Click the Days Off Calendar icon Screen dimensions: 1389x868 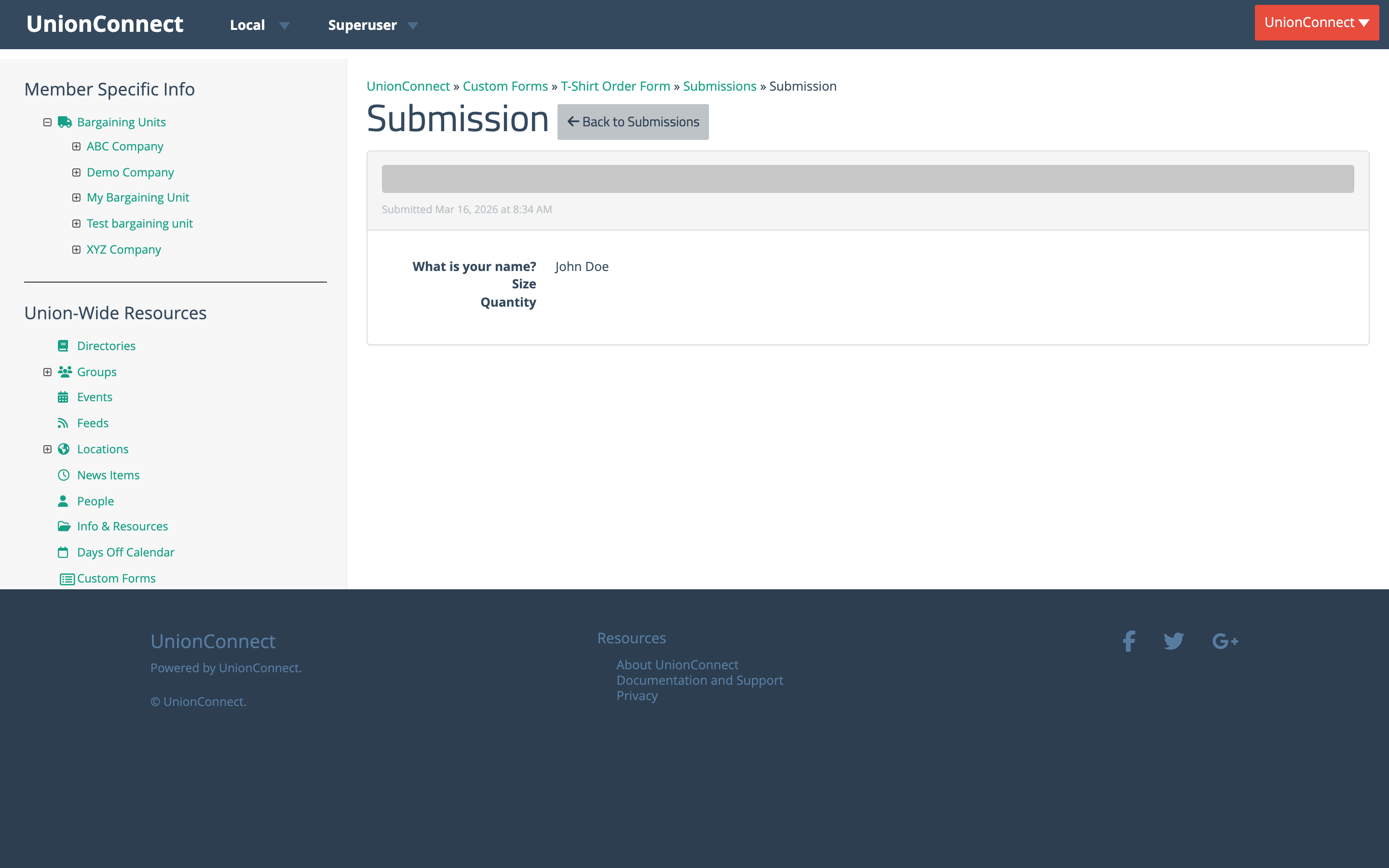[x=63, y=552]
